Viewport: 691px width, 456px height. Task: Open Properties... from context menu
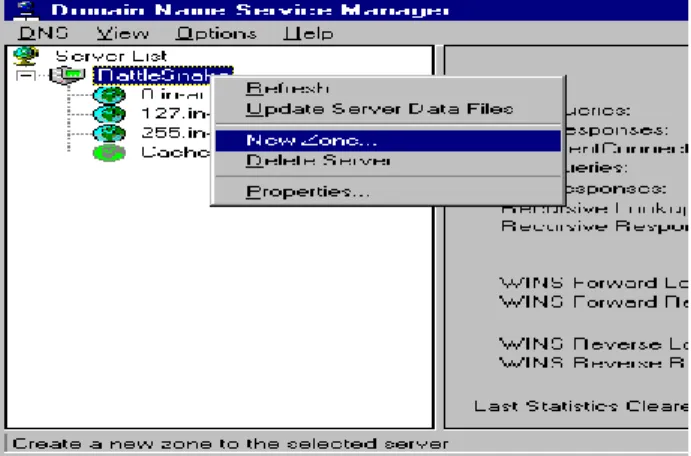click(x=388, y=192)
